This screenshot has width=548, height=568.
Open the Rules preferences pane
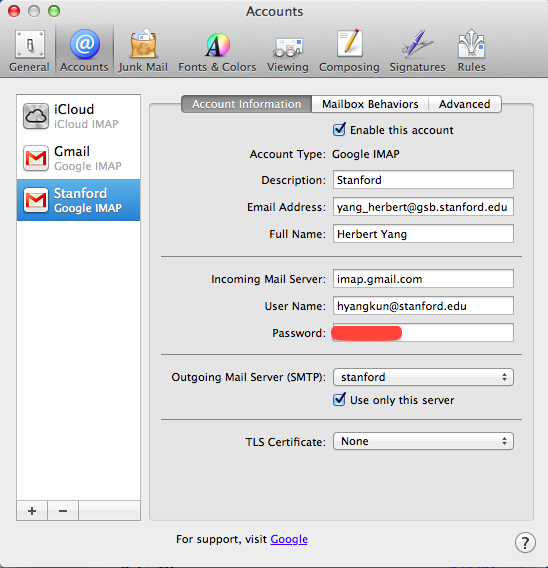pos(471,51)
